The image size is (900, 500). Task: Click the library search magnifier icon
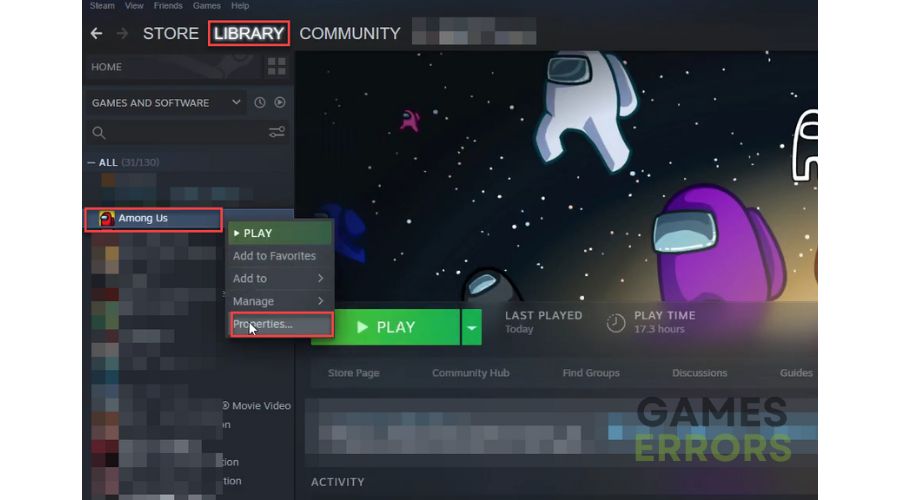pyautogui.click(x=99, y=133)
